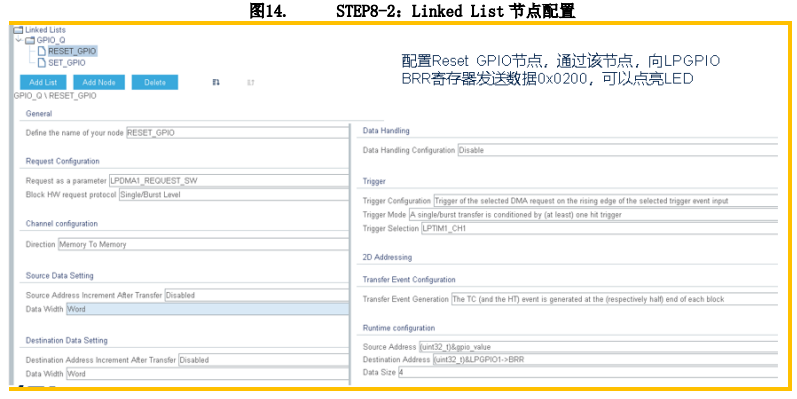Select the SET_GPIO tree node

67,63
